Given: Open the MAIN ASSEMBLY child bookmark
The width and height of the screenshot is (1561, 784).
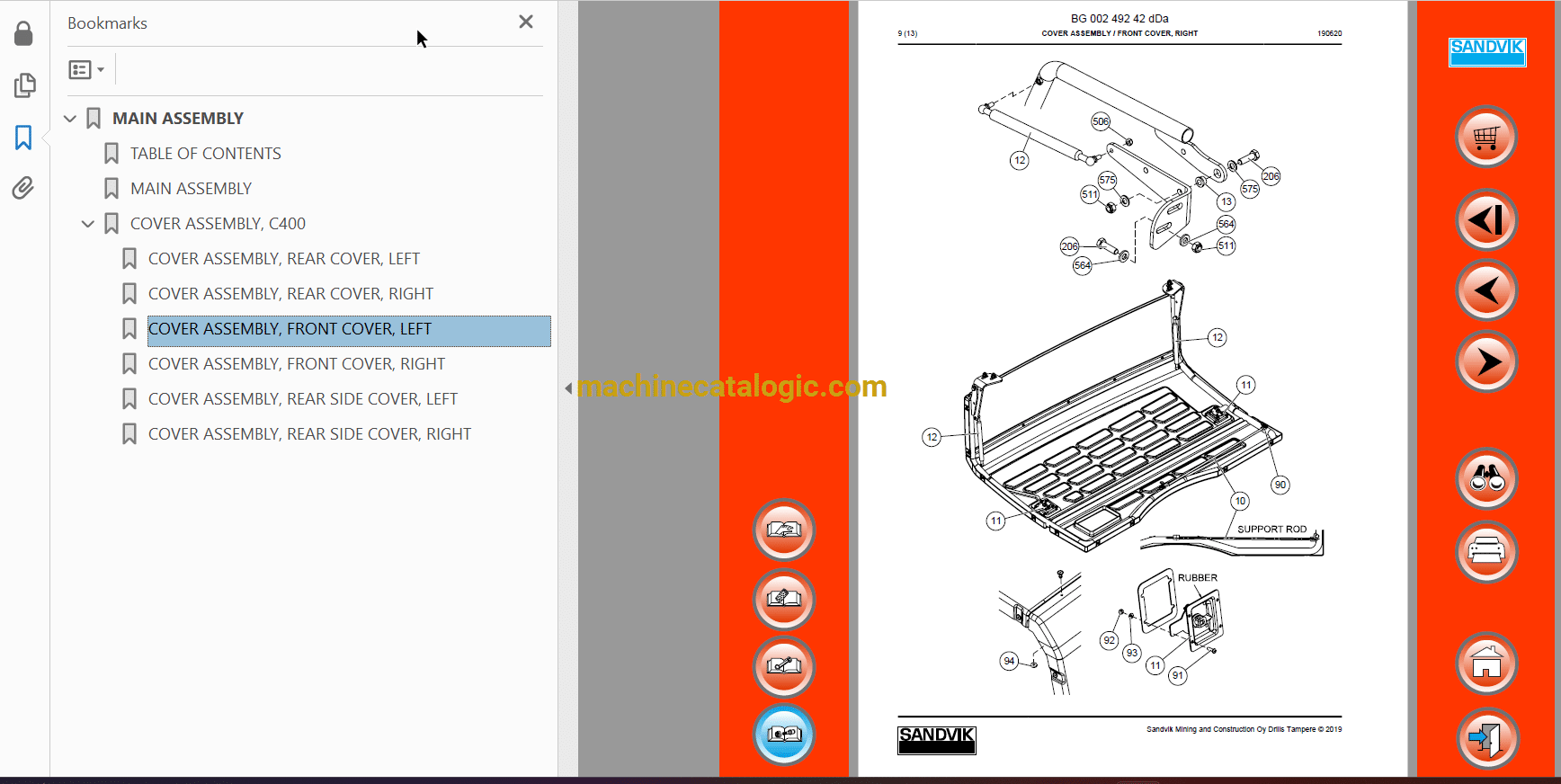Looking at the screenshot, I should [191, 189].
